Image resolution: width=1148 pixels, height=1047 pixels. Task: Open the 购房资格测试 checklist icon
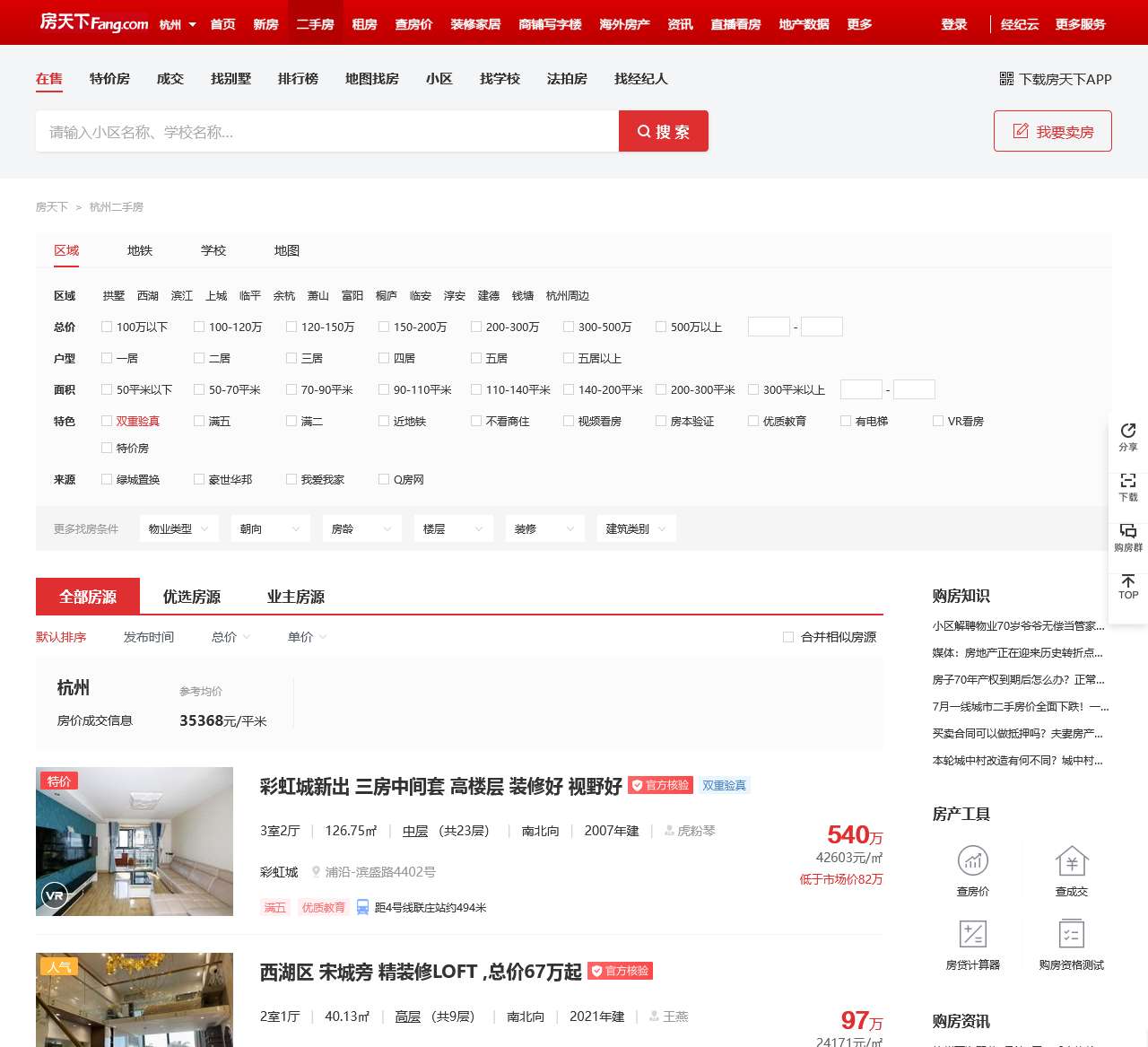1071,935
